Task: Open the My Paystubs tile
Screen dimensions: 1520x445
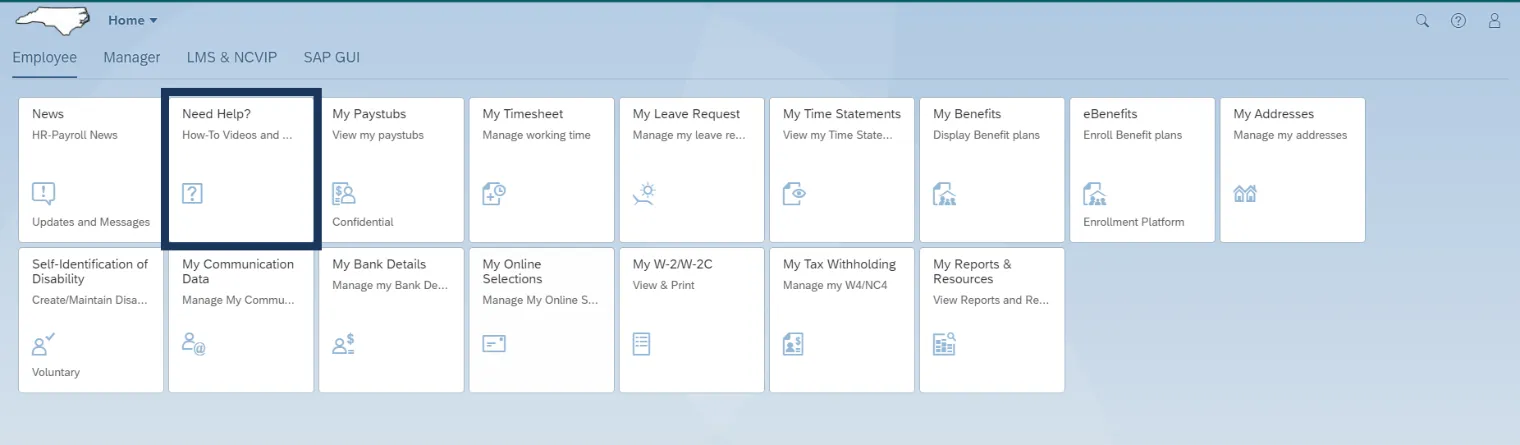Action: click(391, 169)
